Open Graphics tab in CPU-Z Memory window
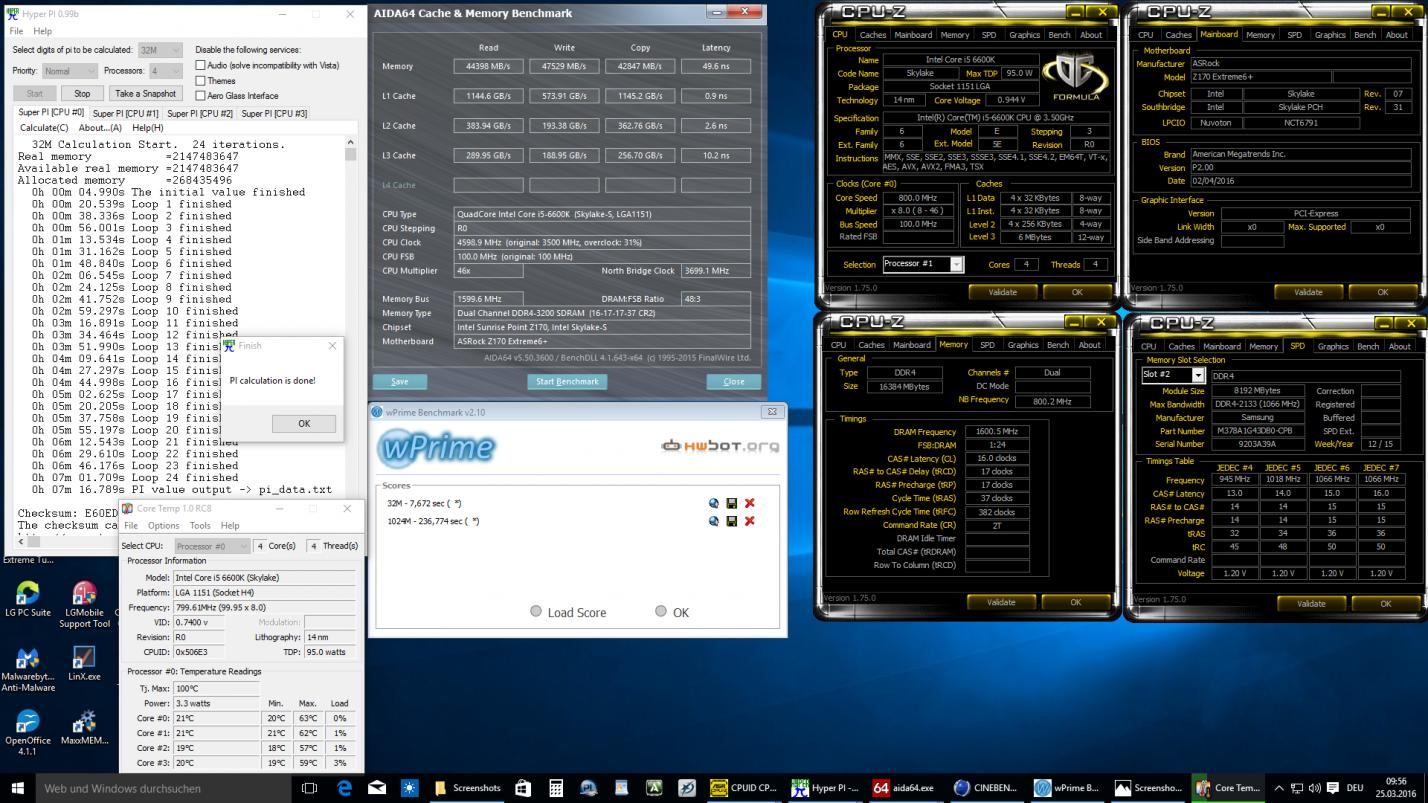The width and height of the screenshot is (1428, 803). (x=1023, y=344)
